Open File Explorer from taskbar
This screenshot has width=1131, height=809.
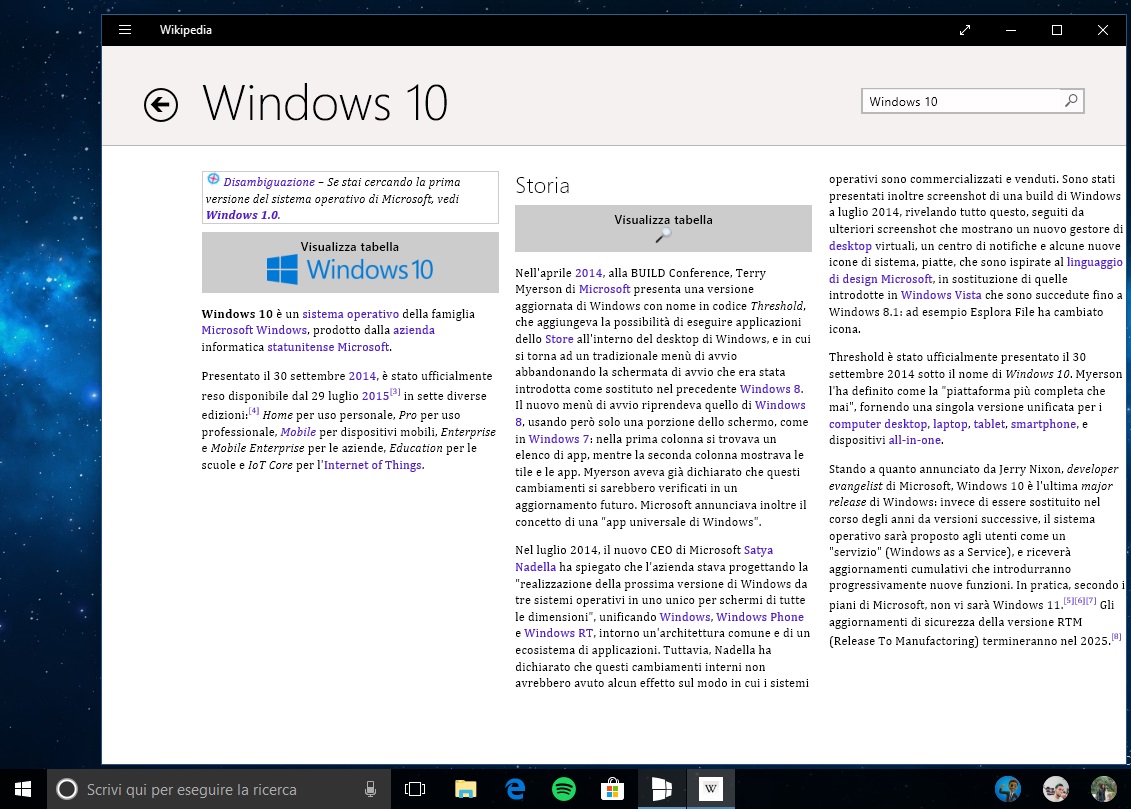[x=465, y=790]
